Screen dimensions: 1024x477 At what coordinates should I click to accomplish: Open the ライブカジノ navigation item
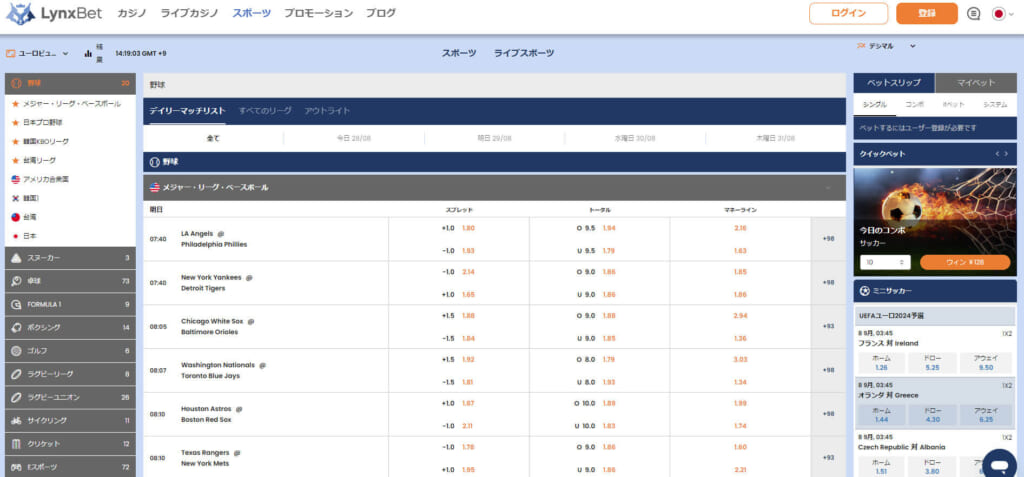tap(189, 13)
